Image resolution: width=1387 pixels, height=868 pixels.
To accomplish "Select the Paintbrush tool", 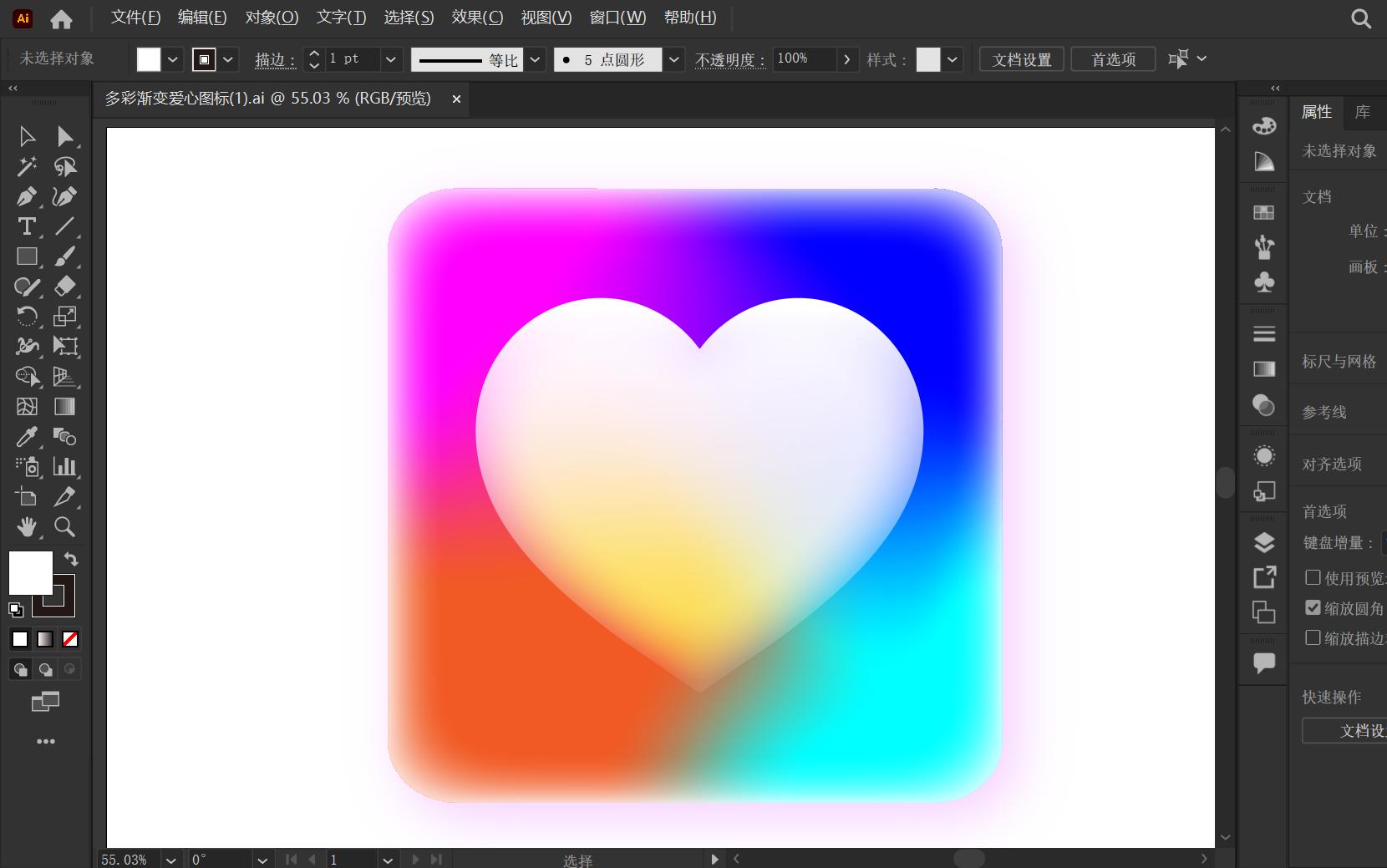I will [64, 256].
